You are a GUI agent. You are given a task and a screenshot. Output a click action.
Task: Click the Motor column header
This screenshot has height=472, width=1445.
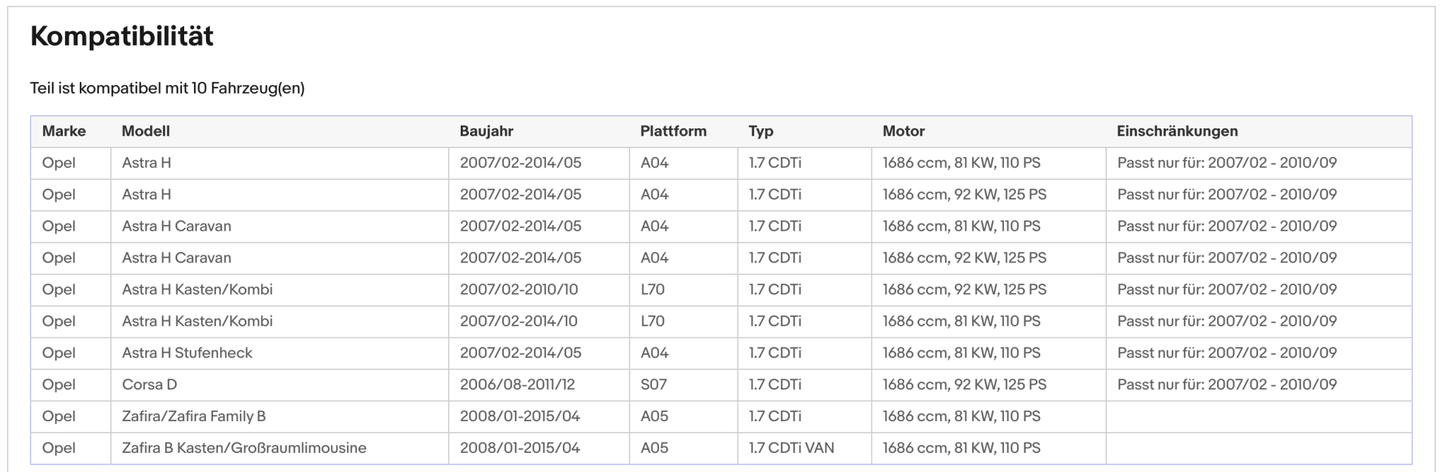coord(903,131)
